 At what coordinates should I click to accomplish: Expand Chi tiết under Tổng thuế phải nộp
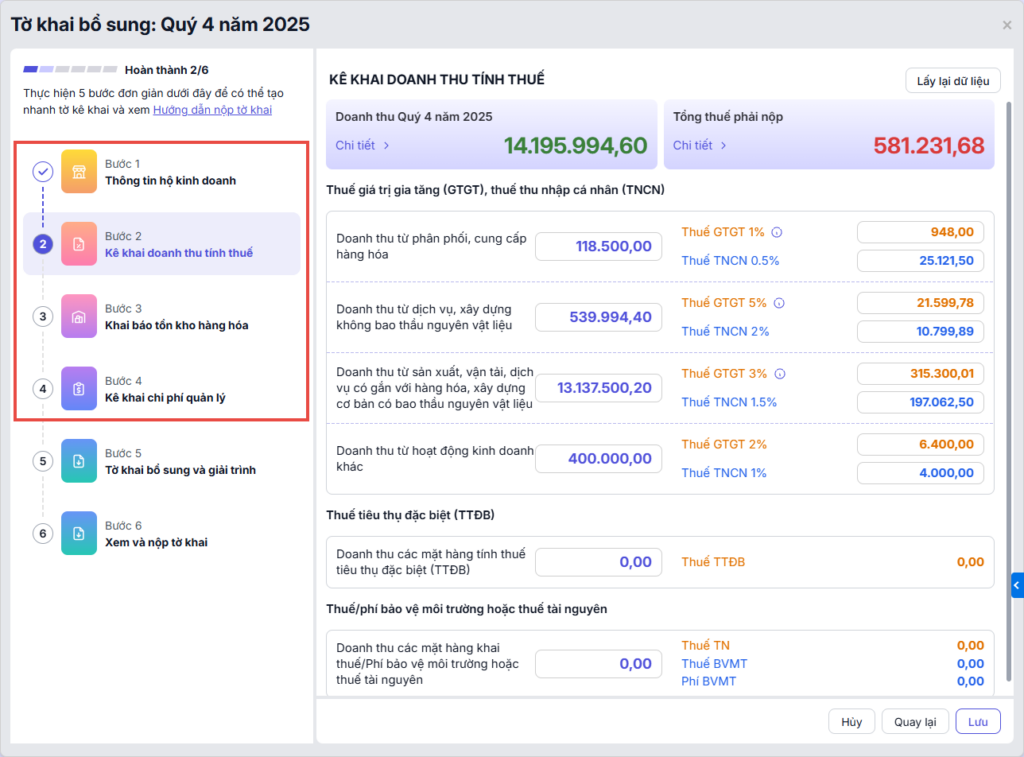click(x=699, y=146)
